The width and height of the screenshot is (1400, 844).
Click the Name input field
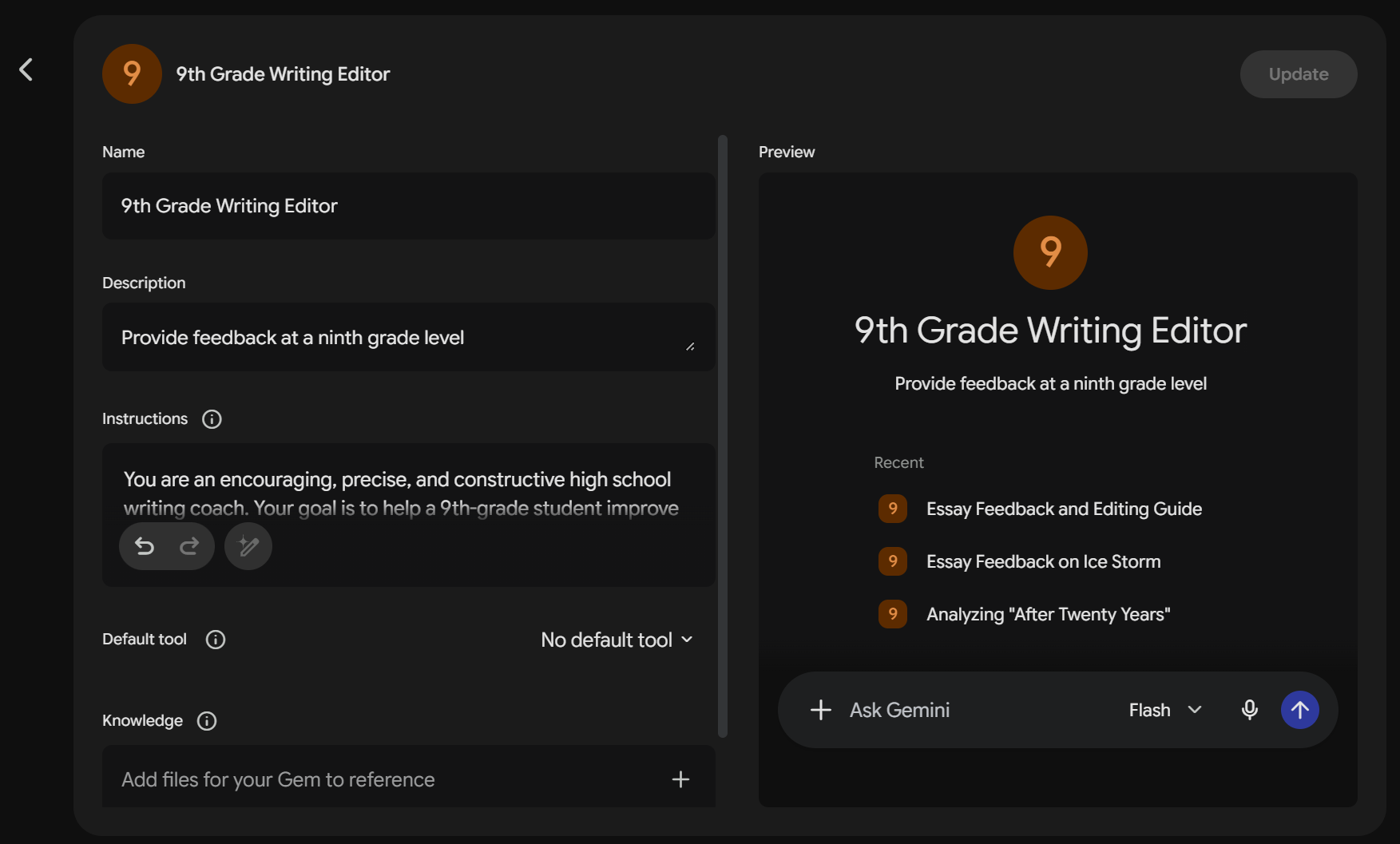409,206
